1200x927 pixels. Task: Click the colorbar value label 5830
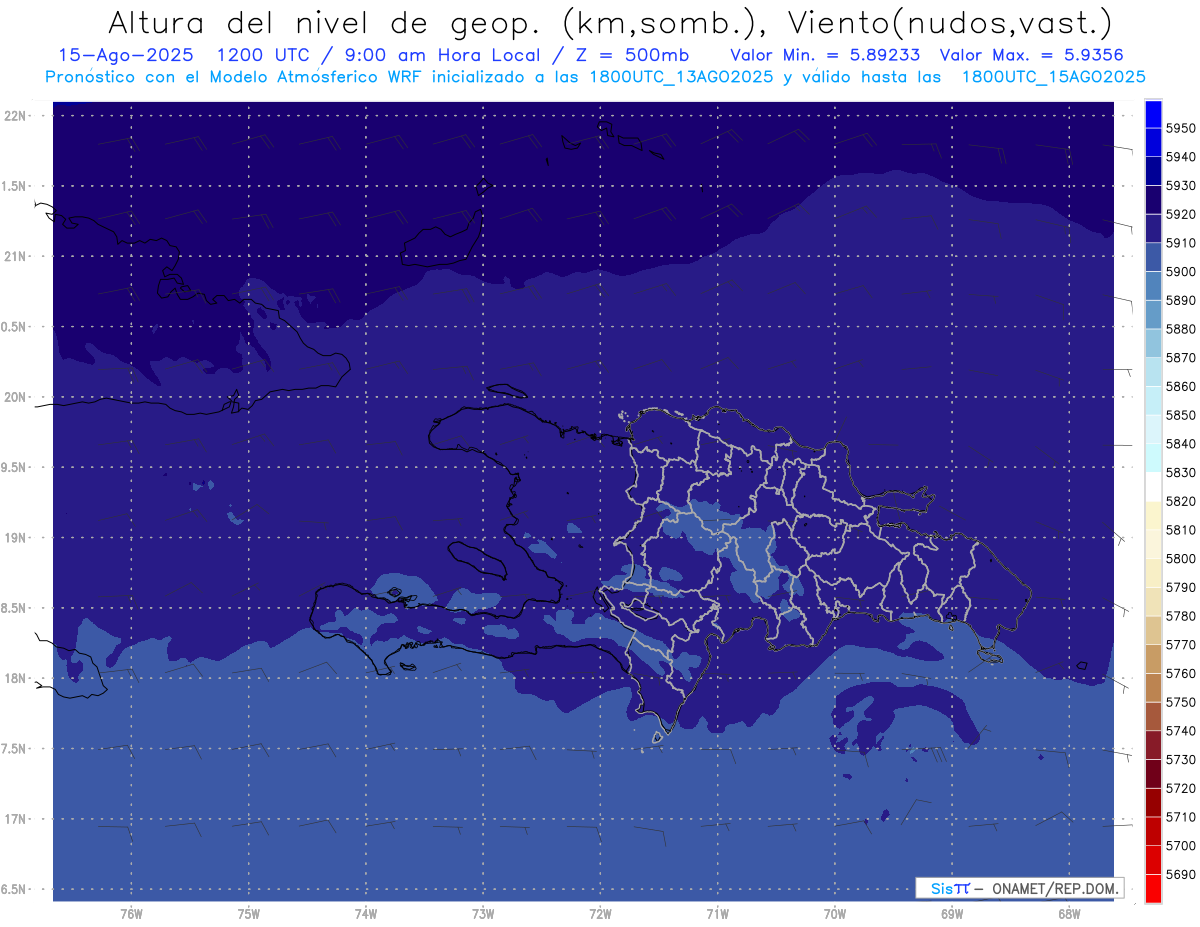pos(1180,472)
